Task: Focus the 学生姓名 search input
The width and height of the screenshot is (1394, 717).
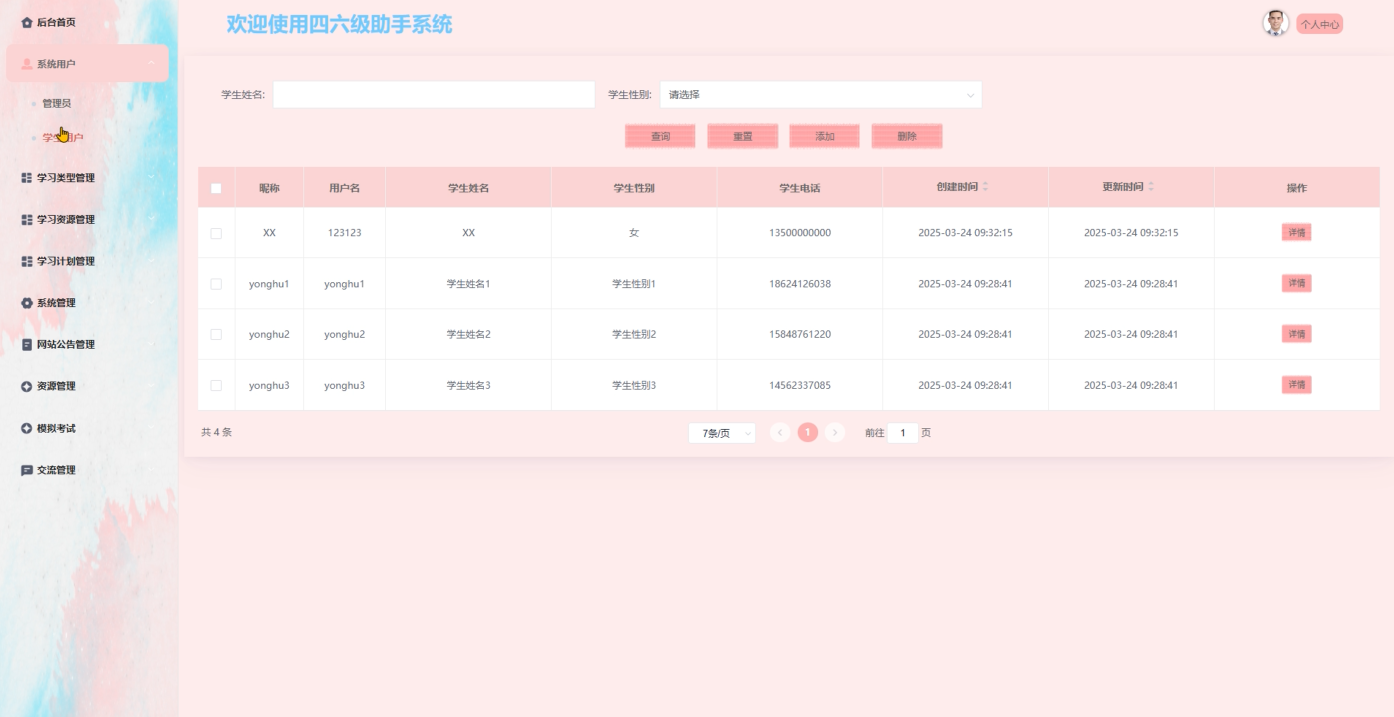Action: 434,95
